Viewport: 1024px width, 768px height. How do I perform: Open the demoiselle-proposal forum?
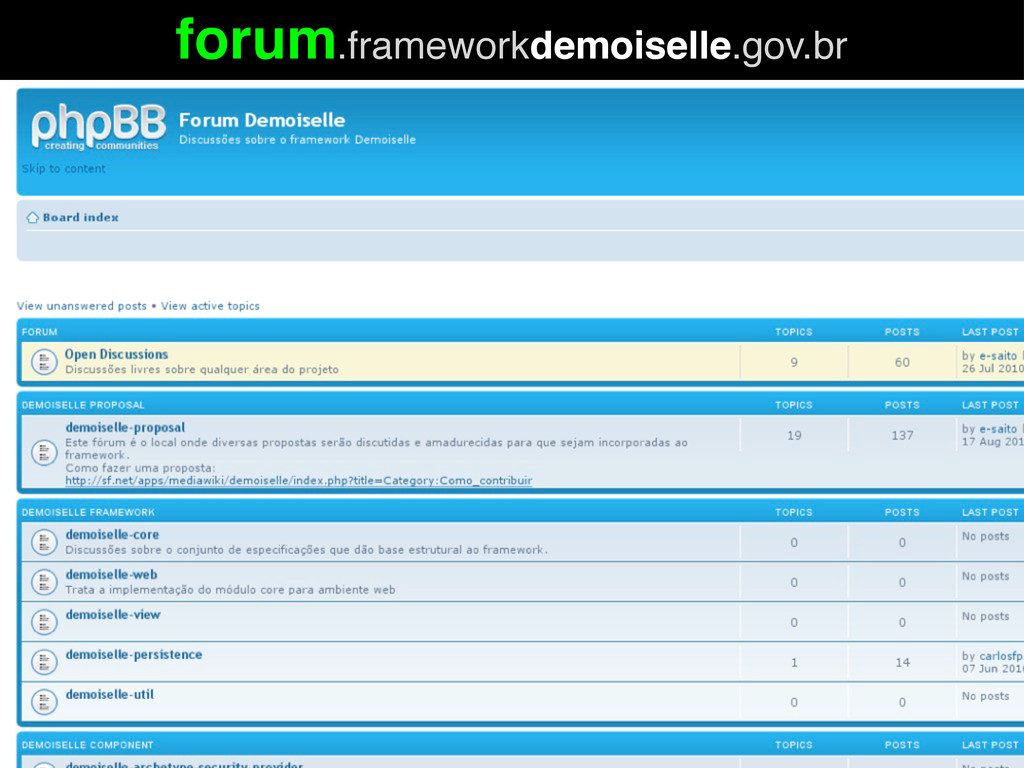coord(125,428)
